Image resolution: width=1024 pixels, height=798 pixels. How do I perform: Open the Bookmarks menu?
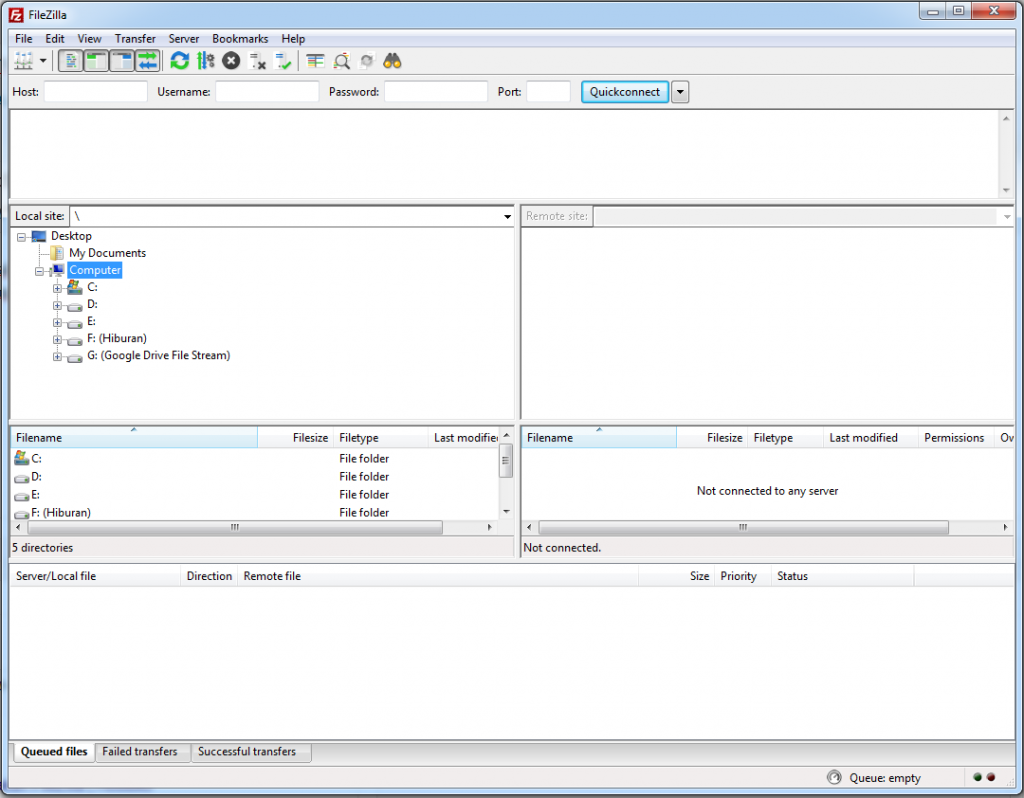[240, 39]
